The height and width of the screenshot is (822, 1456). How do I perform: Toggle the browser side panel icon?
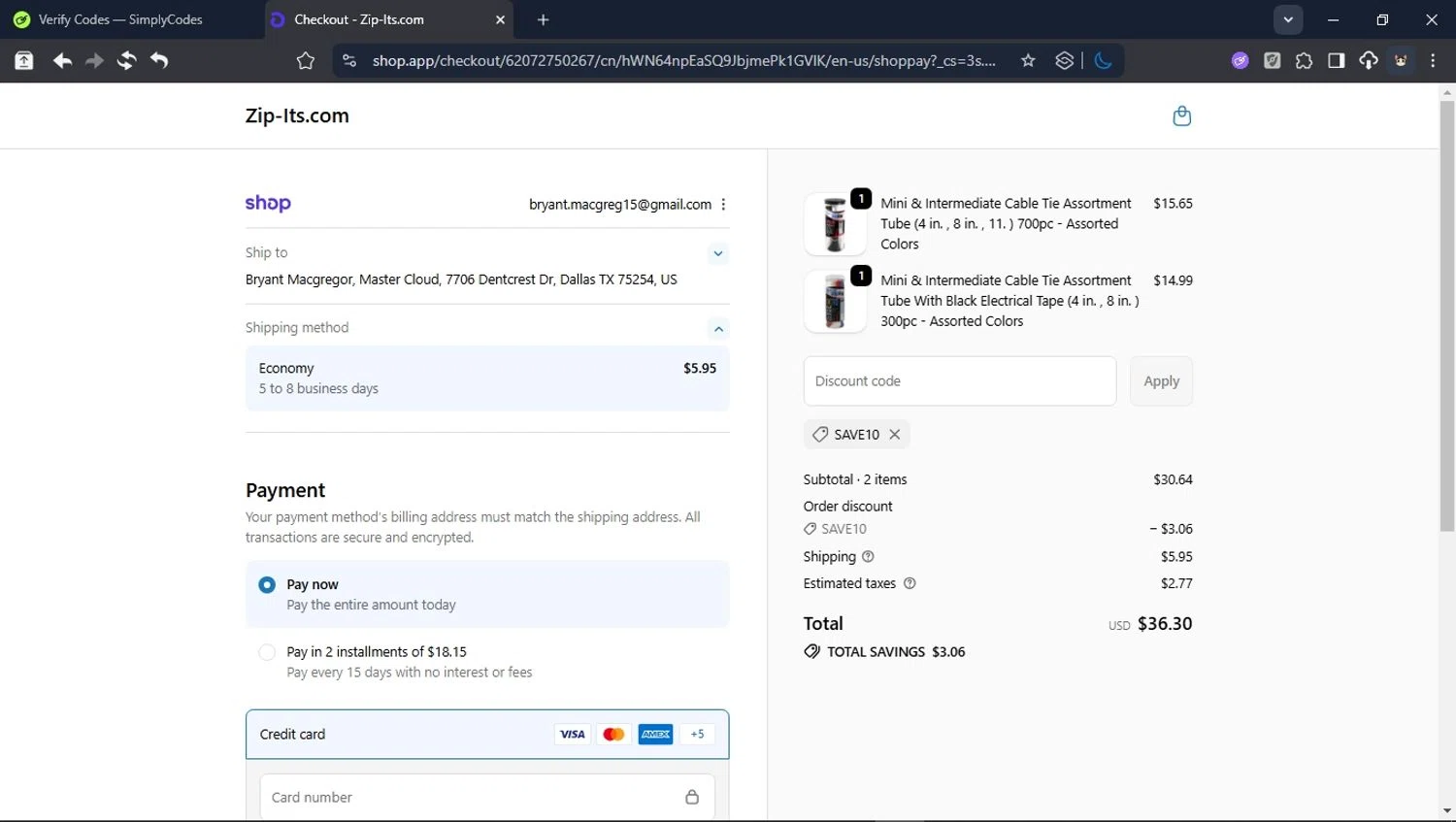[1336, 61]
